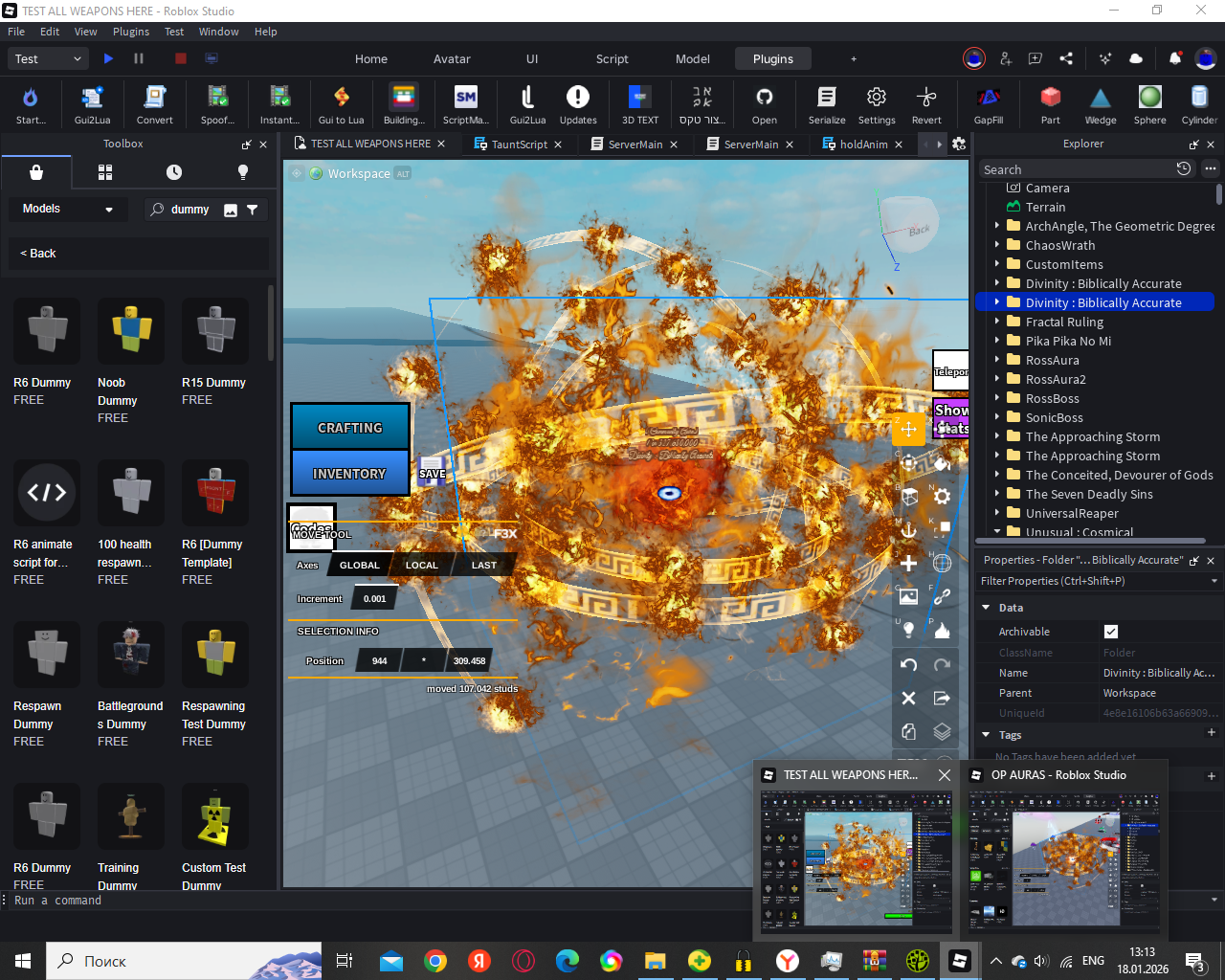Screen dimensions: 1225x980
Task: Expand the Fractal Ruling folder
Action: [997, 322]
